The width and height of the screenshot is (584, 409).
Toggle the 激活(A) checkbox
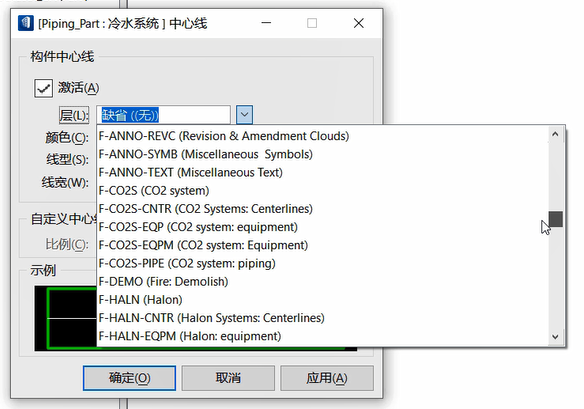(44, 88)
